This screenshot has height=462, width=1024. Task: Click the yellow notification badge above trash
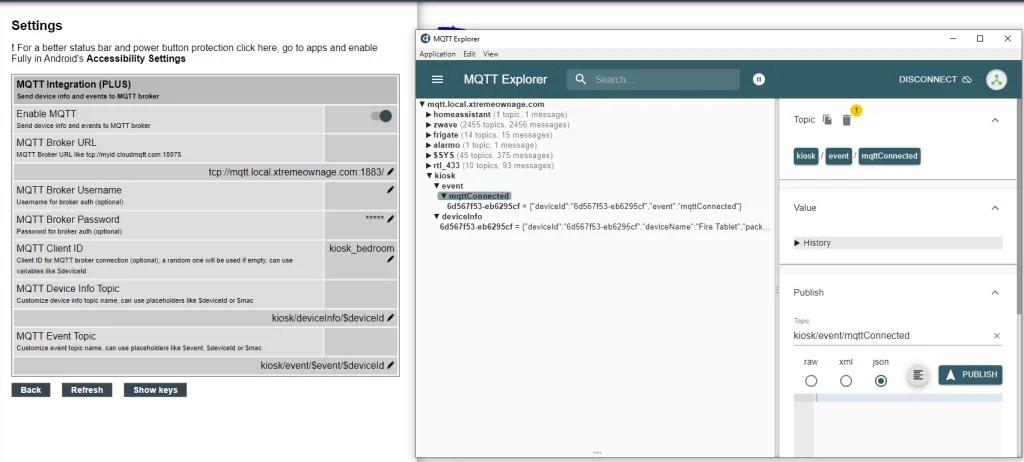(856, 110)
